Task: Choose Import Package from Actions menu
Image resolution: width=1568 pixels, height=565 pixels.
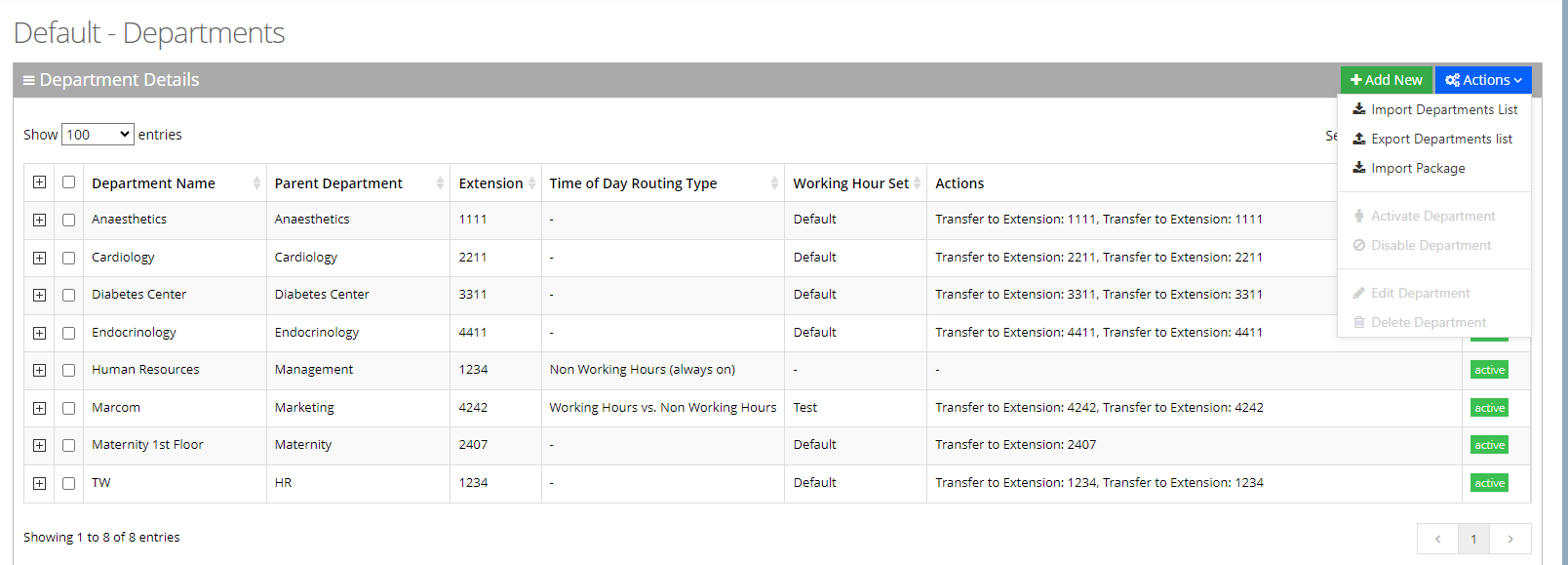Action: tap(1418, 168)
